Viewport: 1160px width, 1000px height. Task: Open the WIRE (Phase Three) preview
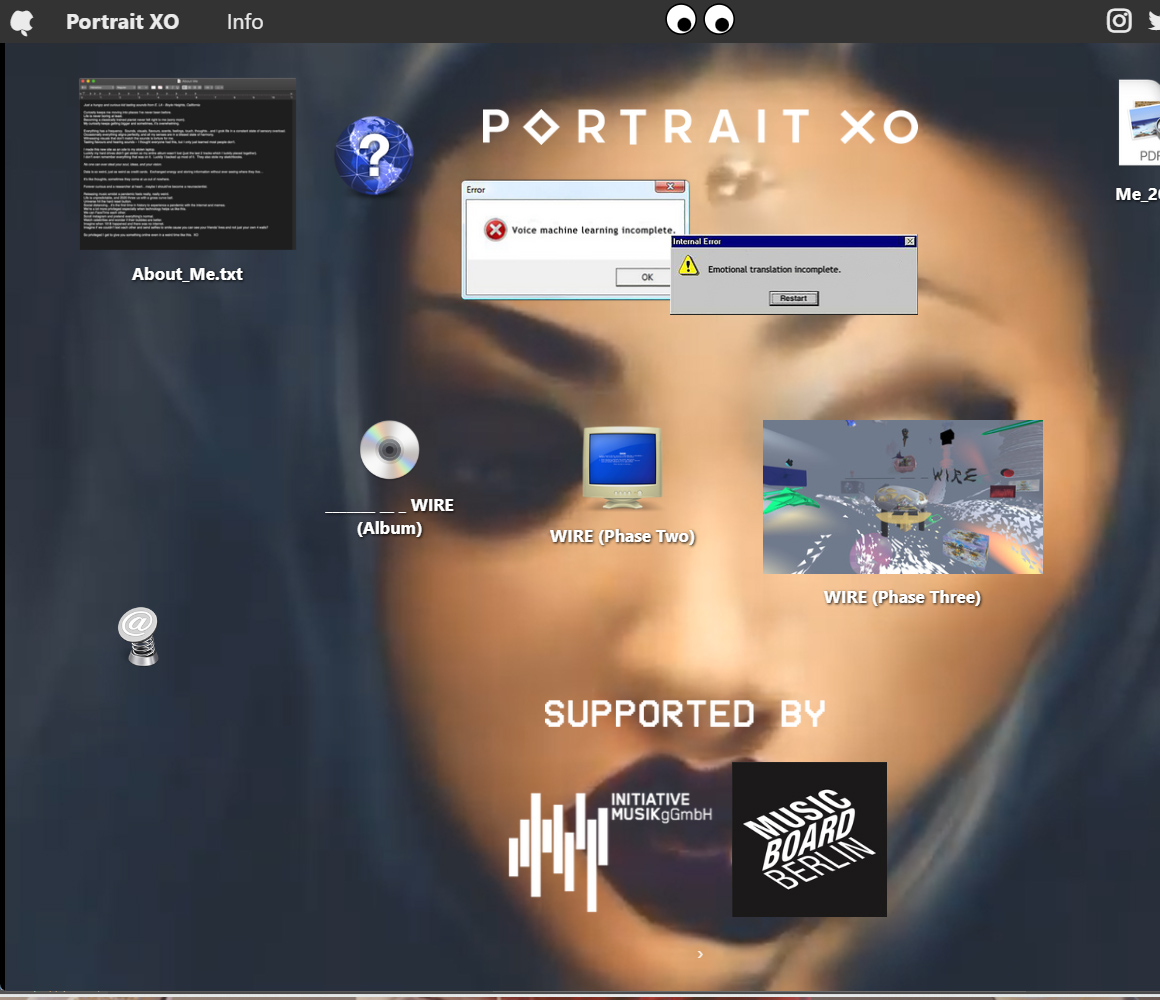click(x=902, y=496)
